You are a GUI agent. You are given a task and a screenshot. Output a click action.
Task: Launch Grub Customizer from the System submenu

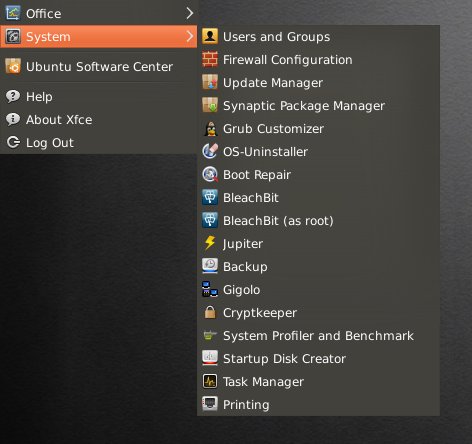coord(318,128)
